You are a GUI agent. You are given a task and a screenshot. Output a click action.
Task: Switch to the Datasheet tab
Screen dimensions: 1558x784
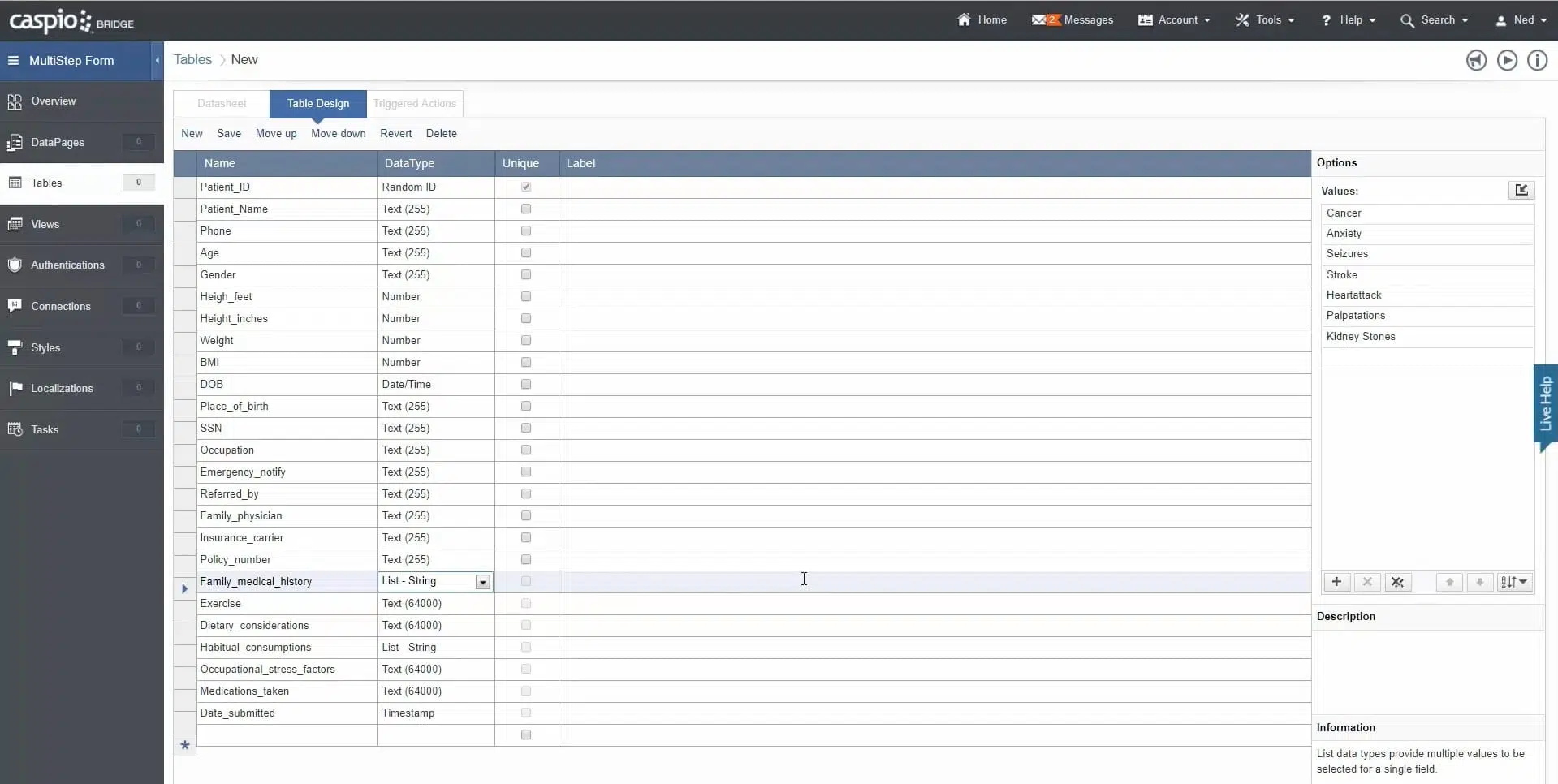click(222, 104)
